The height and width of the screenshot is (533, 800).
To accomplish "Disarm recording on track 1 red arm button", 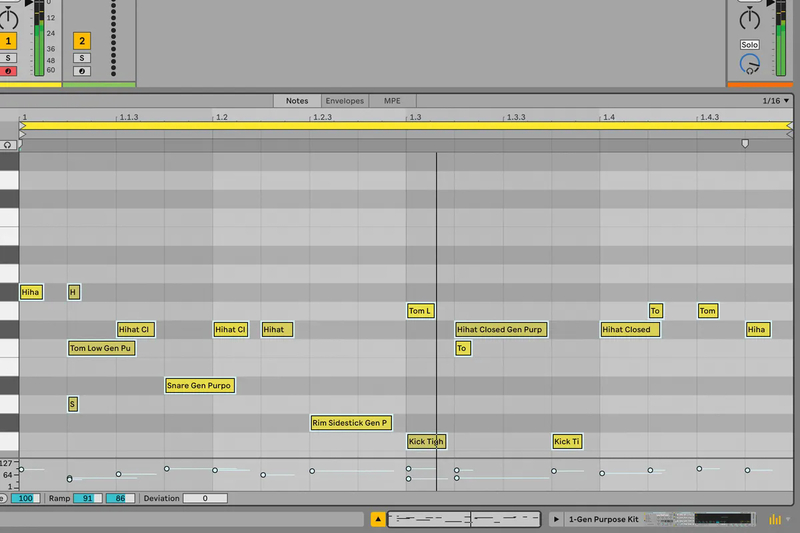I will [8, 71].
